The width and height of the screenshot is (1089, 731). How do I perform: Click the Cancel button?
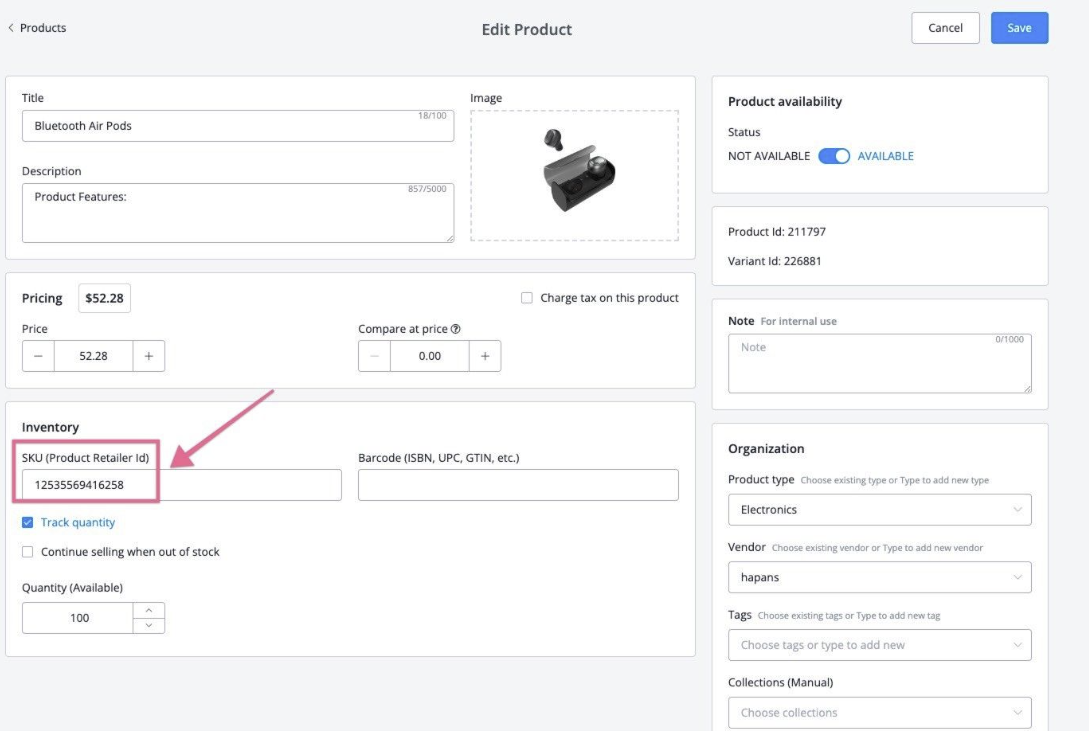click(945, 28)
